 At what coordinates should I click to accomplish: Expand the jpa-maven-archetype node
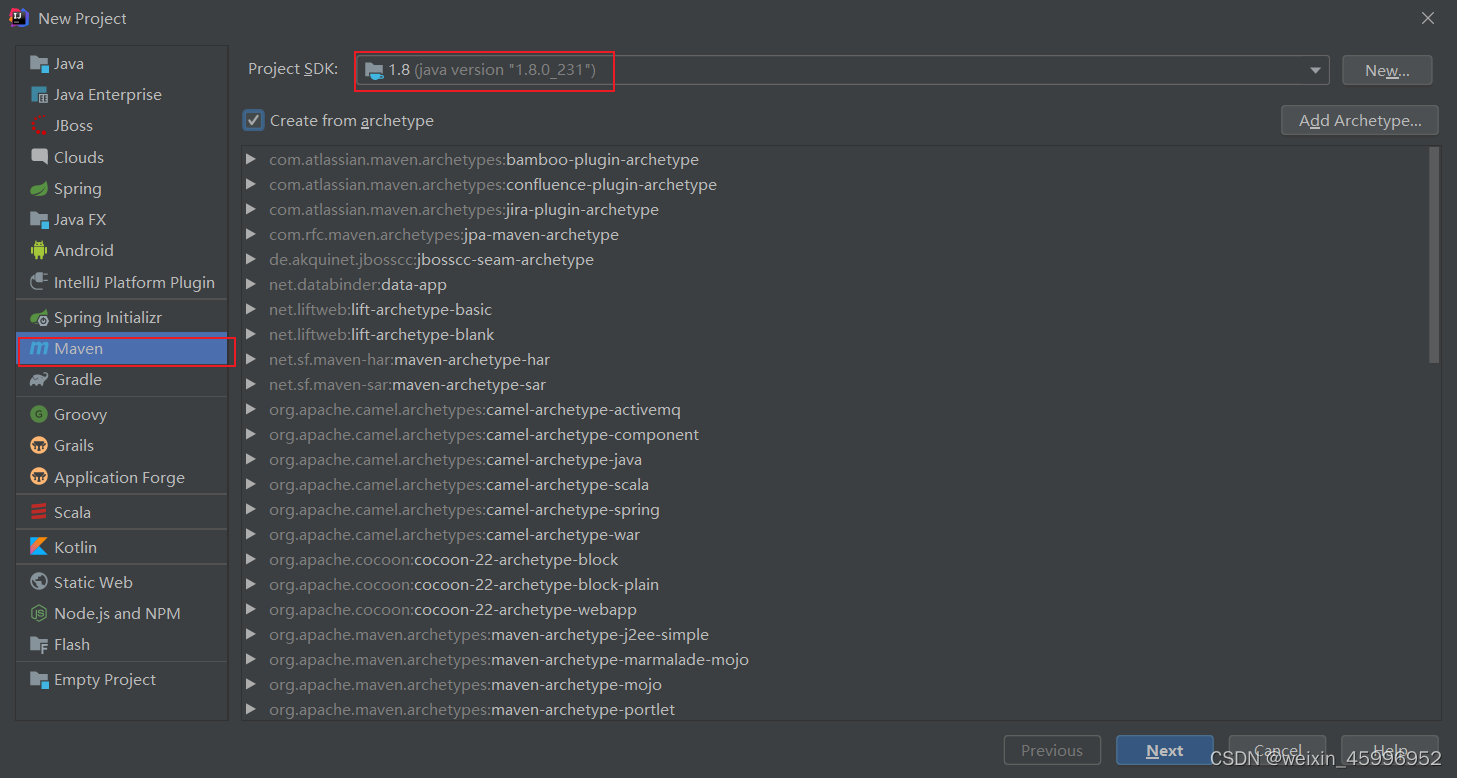click(x=250, y=234)
